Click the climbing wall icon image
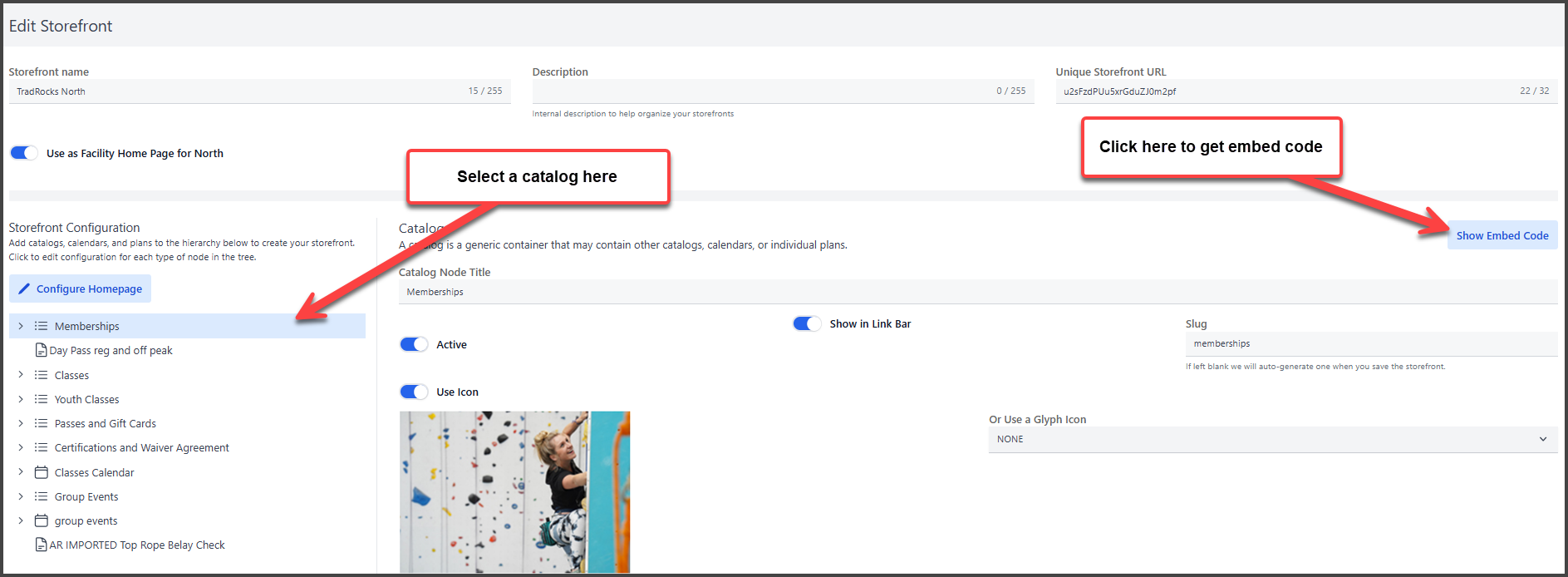This screenshot has width=1568, height=577. click(514, 491)
